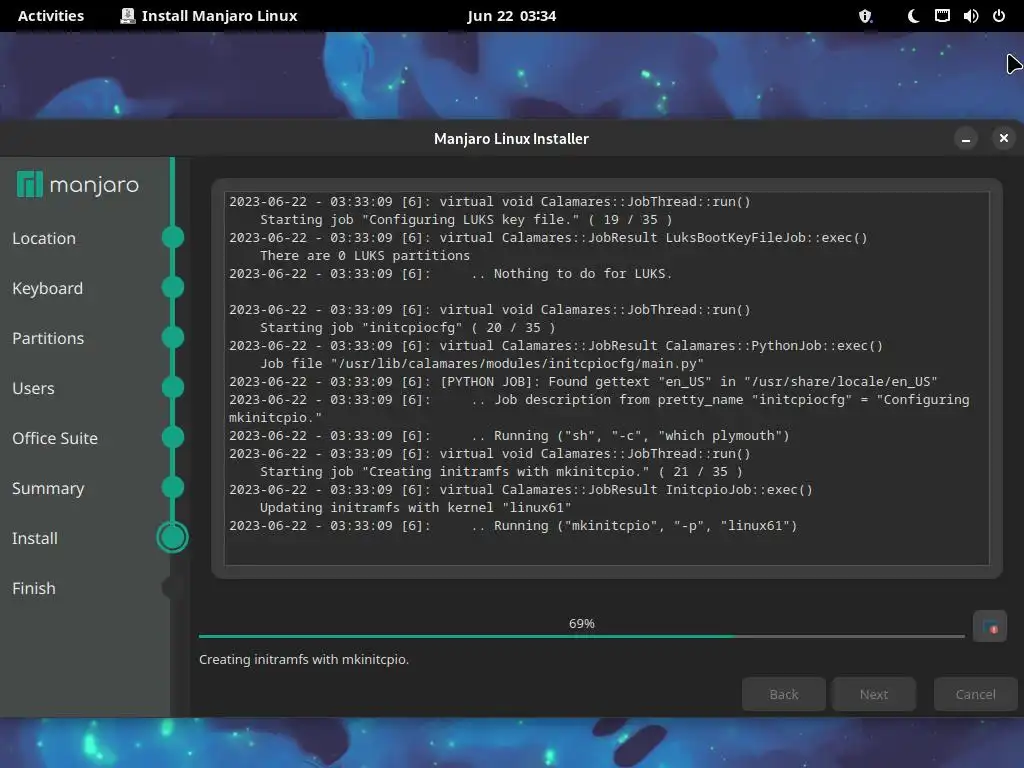The height and width of the screenshot is (768, 1024).
Task: Click log line InitcpioJob::exec()
Action: click(x=521, y=490)
